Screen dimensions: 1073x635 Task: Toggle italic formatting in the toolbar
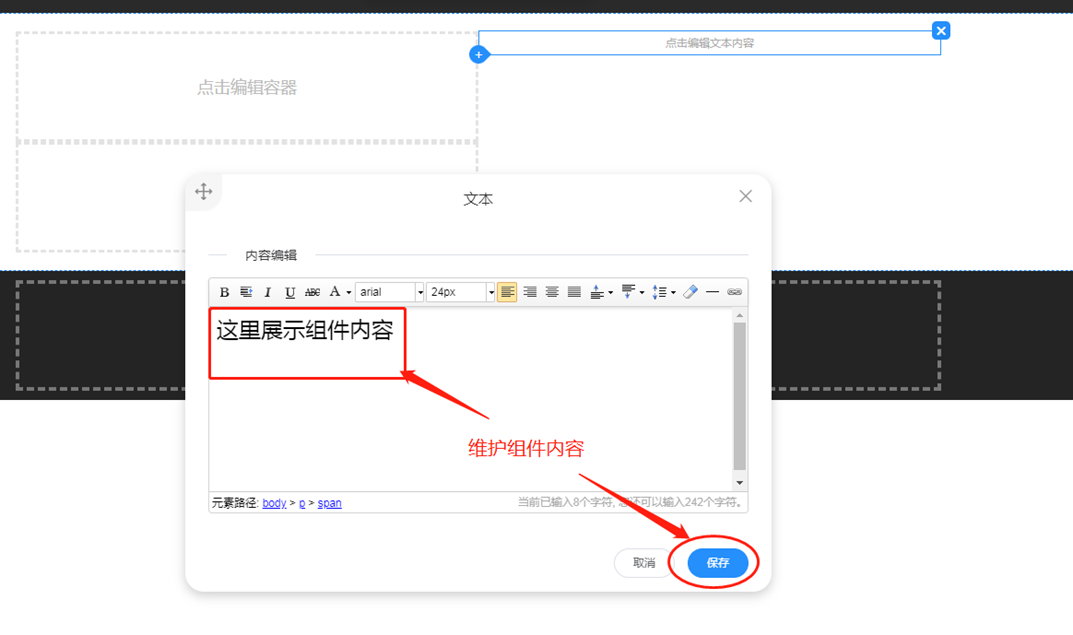point(268,292)
